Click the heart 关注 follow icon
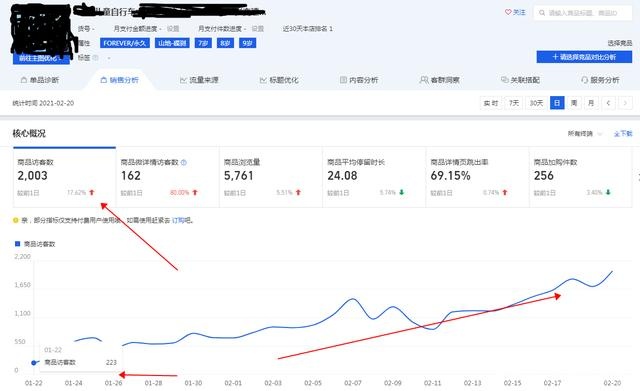This screenshot has width=640, height=391. [x=508, y=12]
